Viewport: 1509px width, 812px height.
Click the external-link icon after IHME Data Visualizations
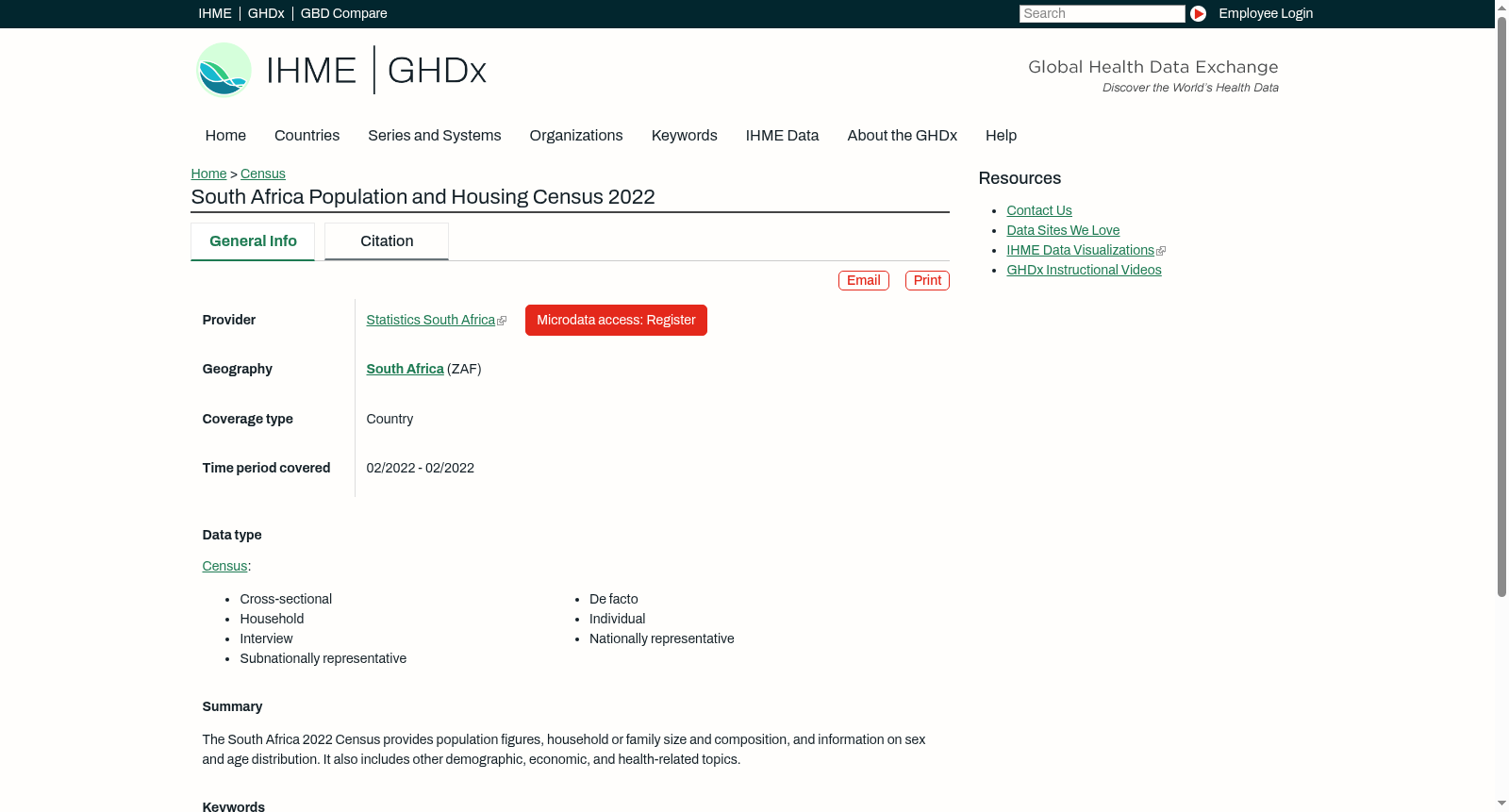(x=1161, y=251)
